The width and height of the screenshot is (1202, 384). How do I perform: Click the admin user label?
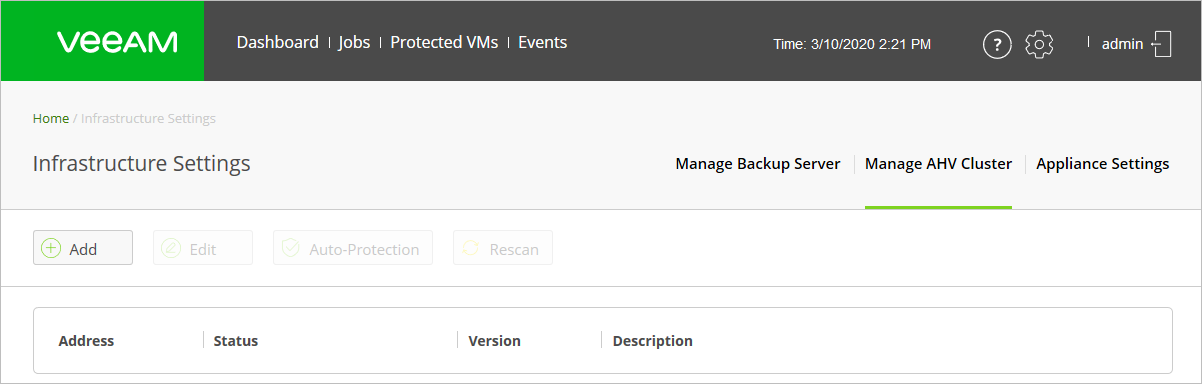(1122, 44)
